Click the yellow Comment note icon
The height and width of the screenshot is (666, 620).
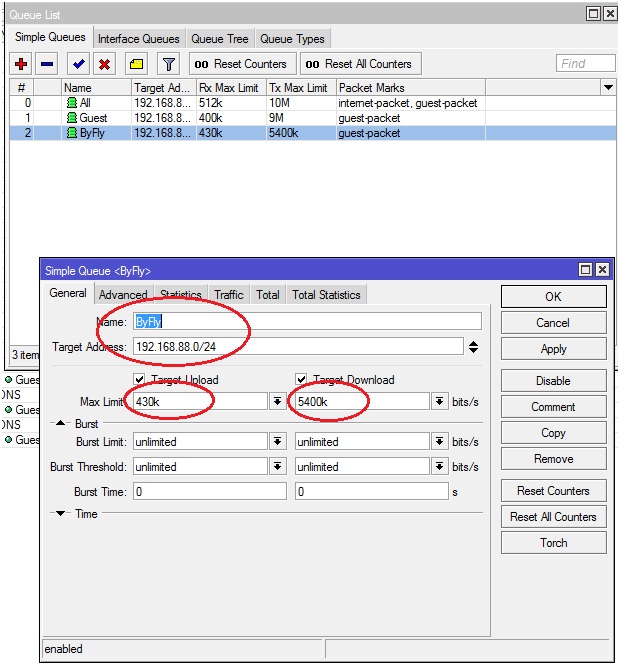[136, 64]
